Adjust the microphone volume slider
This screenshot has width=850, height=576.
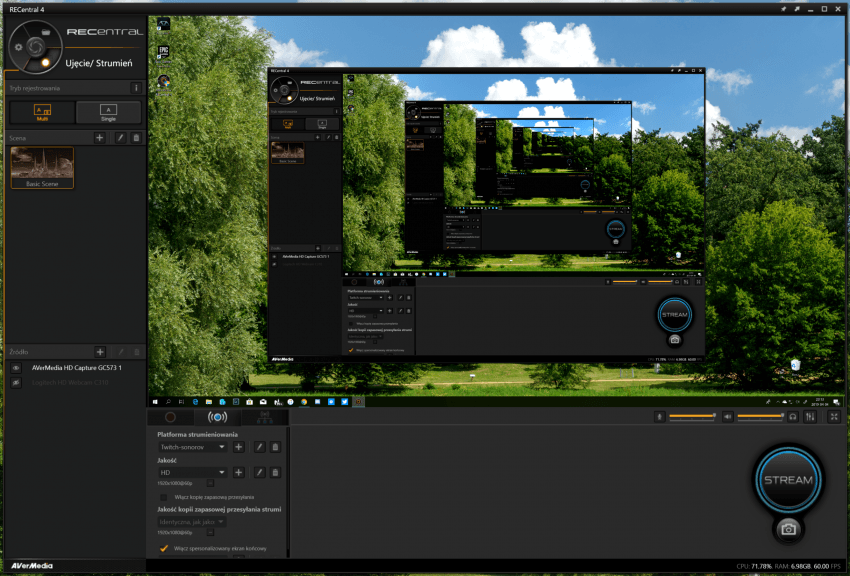click(x=692, y=416)
